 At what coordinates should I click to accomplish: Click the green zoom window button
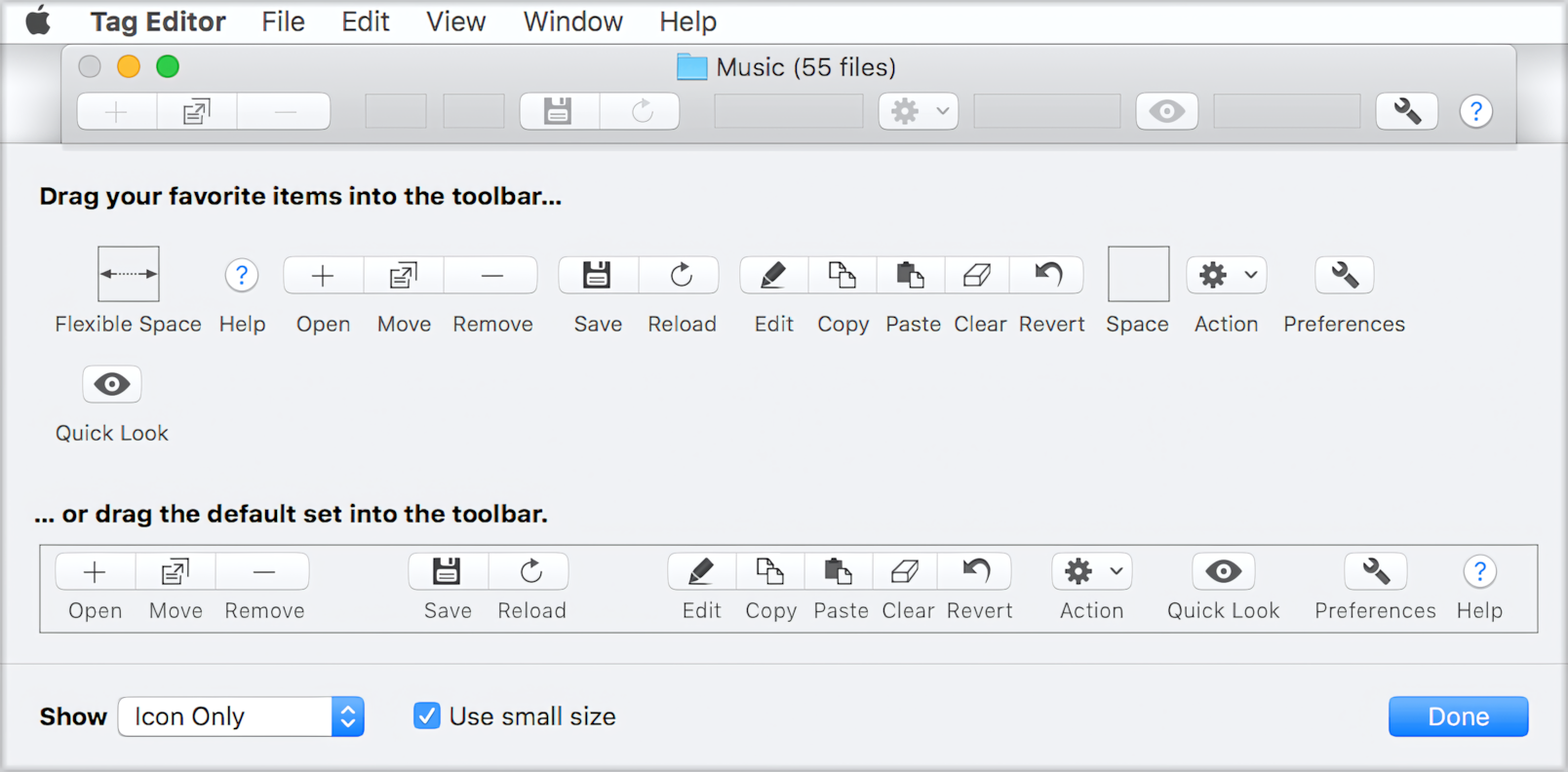tap(168, 66)
